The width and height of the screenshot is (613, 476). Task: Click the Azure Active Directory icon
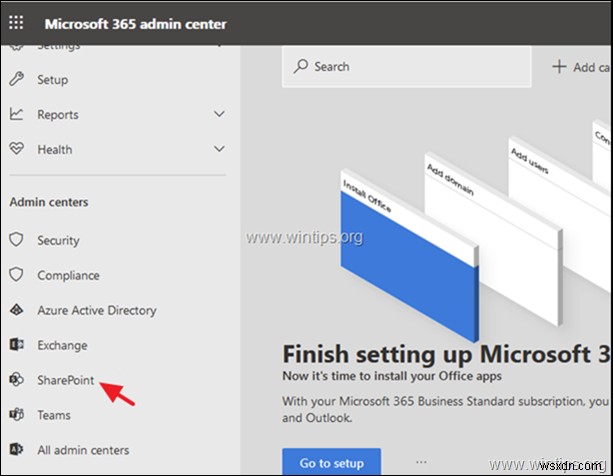click(16, 310)
